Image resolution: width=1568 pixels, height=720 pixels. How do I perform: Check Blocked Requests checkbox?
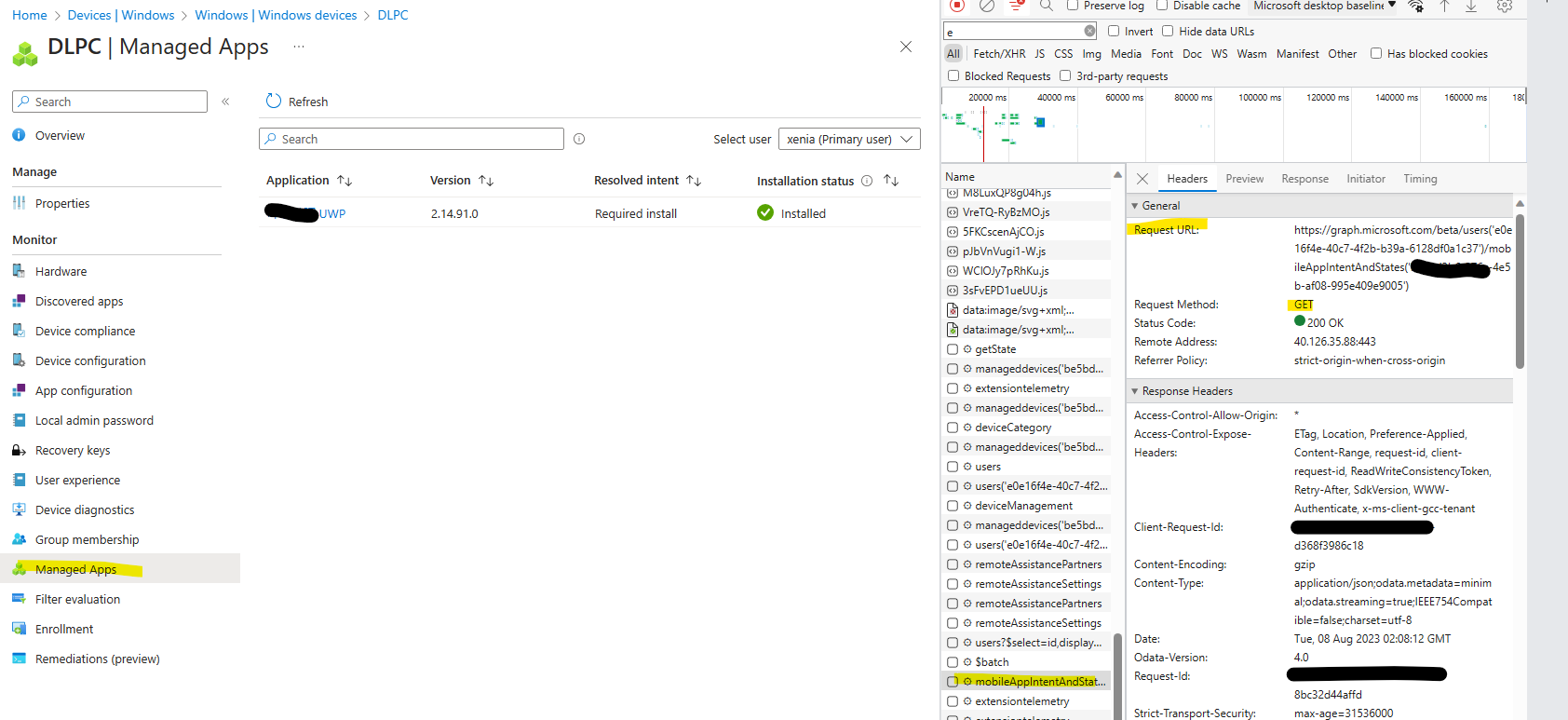953,75
